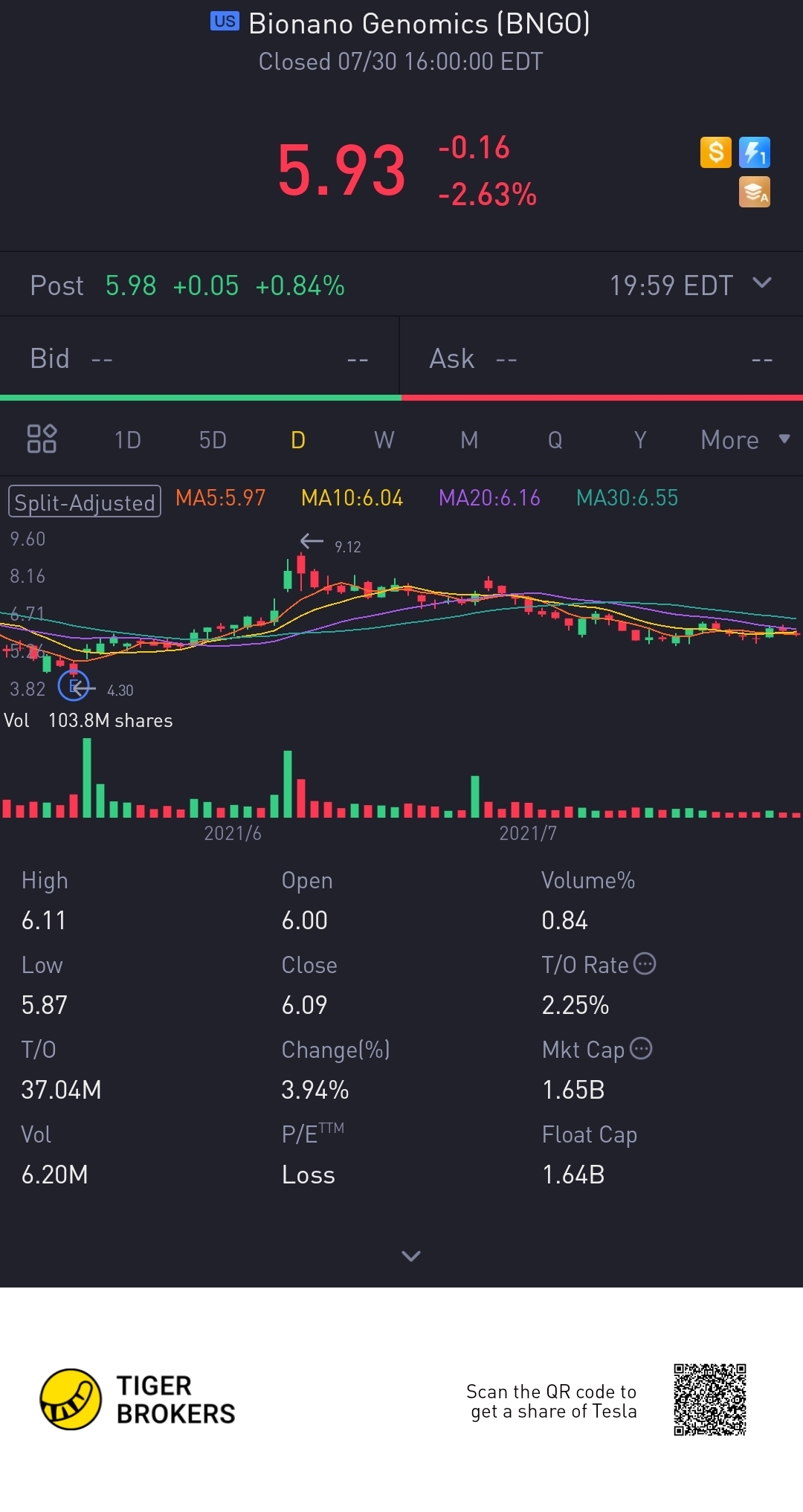
Task: Tap the Vol value 6.20M
Action: tap(55, 1175)
